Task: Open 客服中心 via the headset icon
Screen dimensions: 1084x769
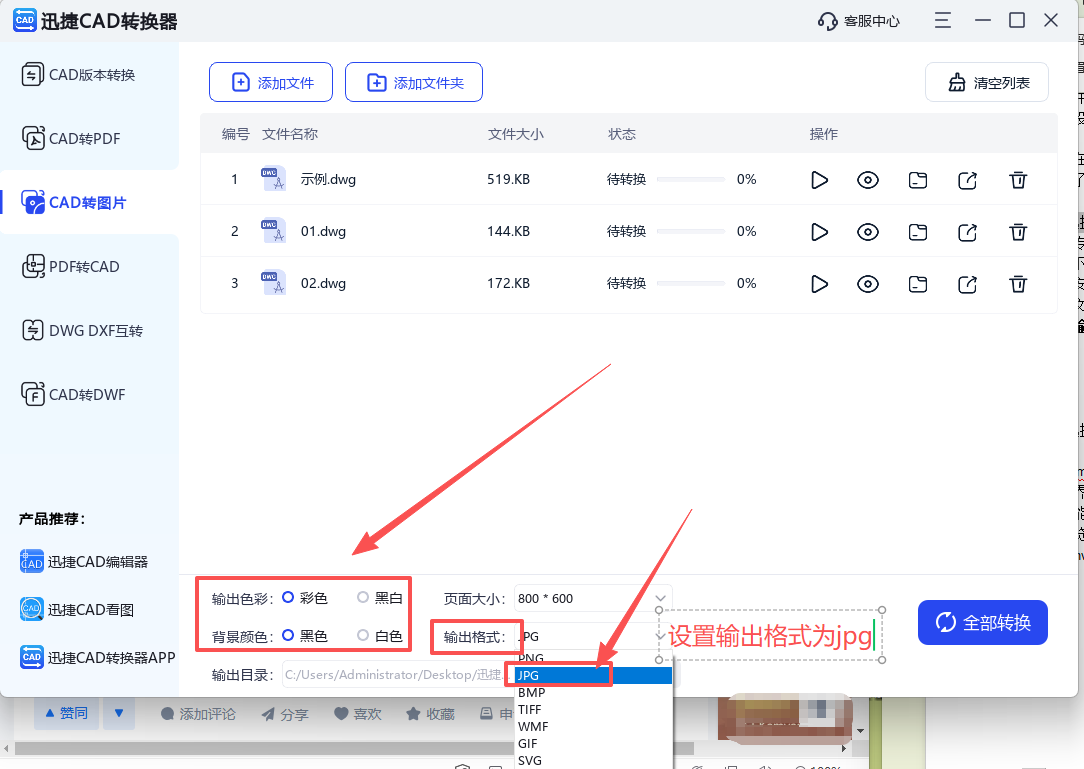Action: click(856, 19)
